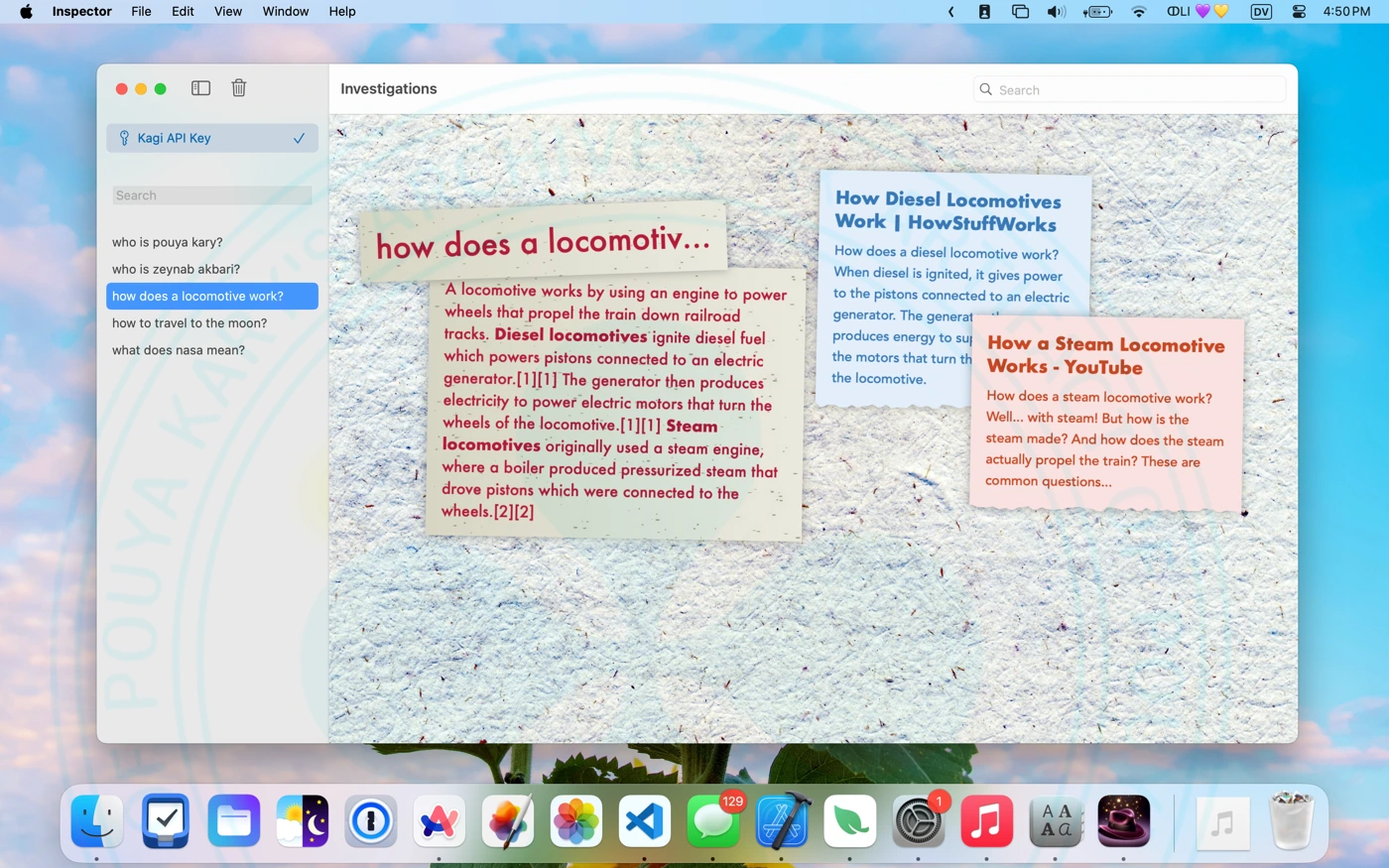Open the volume control in menu bar
Screen dimensions: 1389x868
click(x=1056, y=12)
